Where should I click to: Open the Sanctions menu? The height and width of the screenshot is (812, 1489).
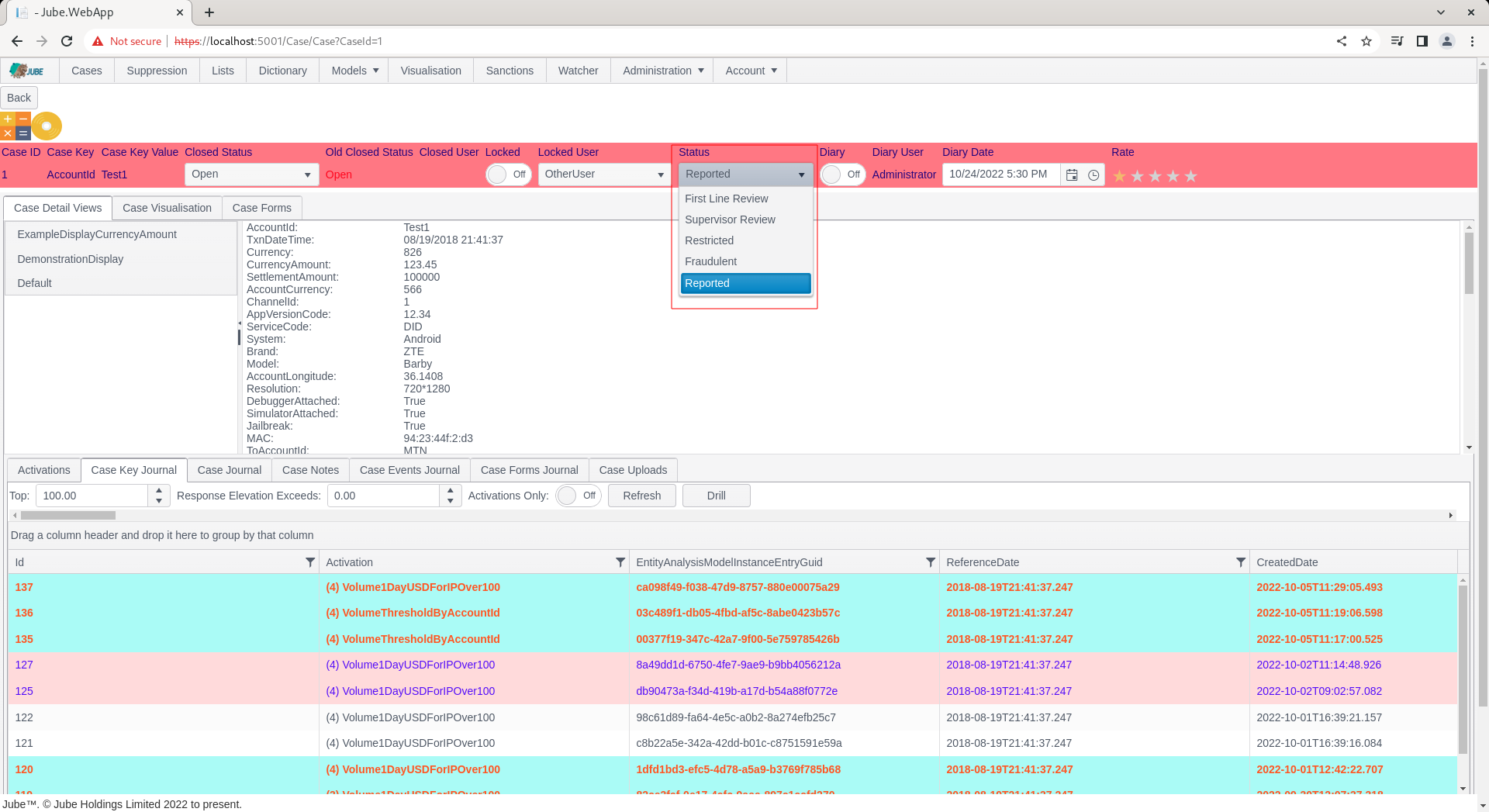(510, 71)
